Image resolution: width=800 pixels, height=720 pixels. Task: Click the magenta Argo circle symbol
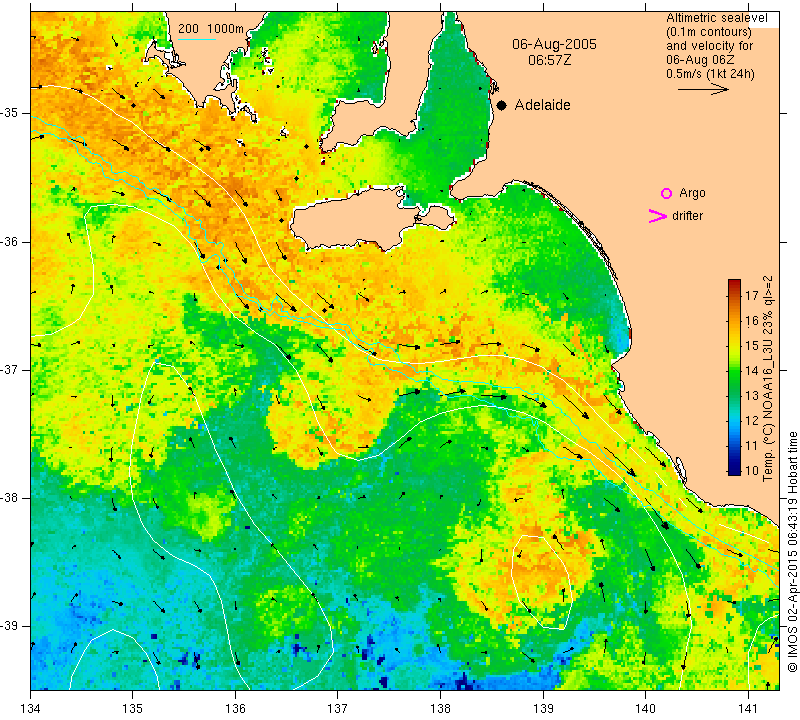pos(666,193)
